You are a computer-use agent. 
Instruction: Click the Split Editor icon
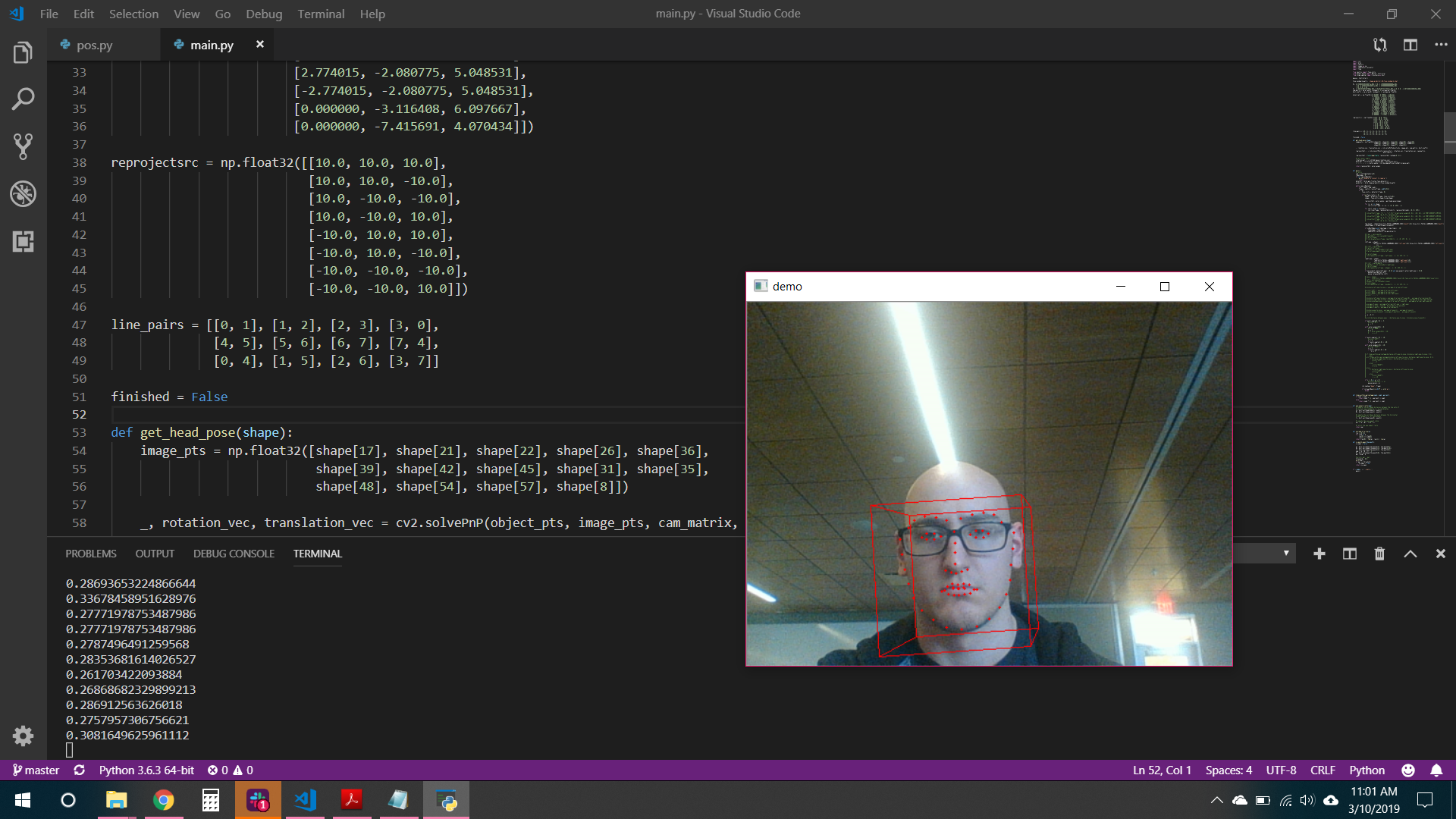1410,45
